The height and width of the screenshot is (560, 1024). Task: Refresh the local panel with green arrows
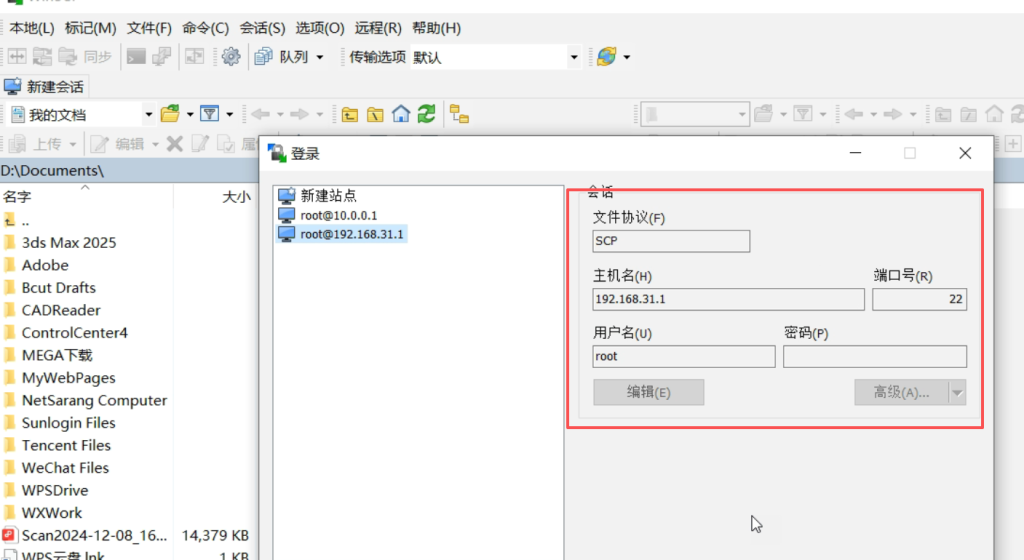pyautogui.click(x=426, y=114)
